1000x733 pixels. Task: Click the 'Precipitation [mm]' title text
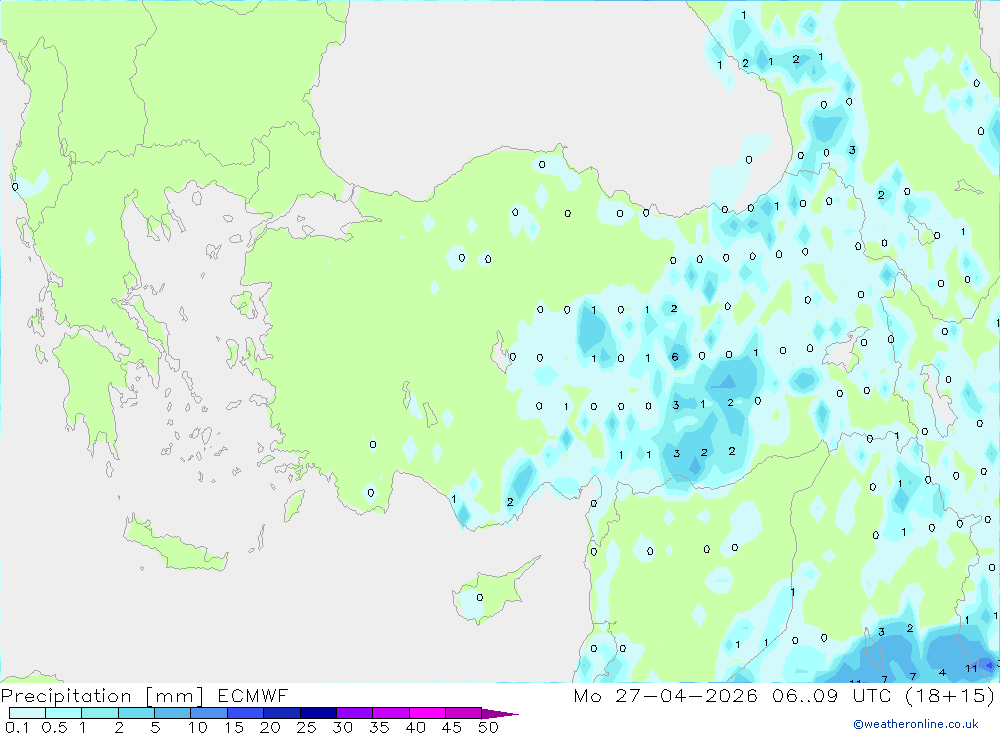pyautogui.click(x=103, y=696)
